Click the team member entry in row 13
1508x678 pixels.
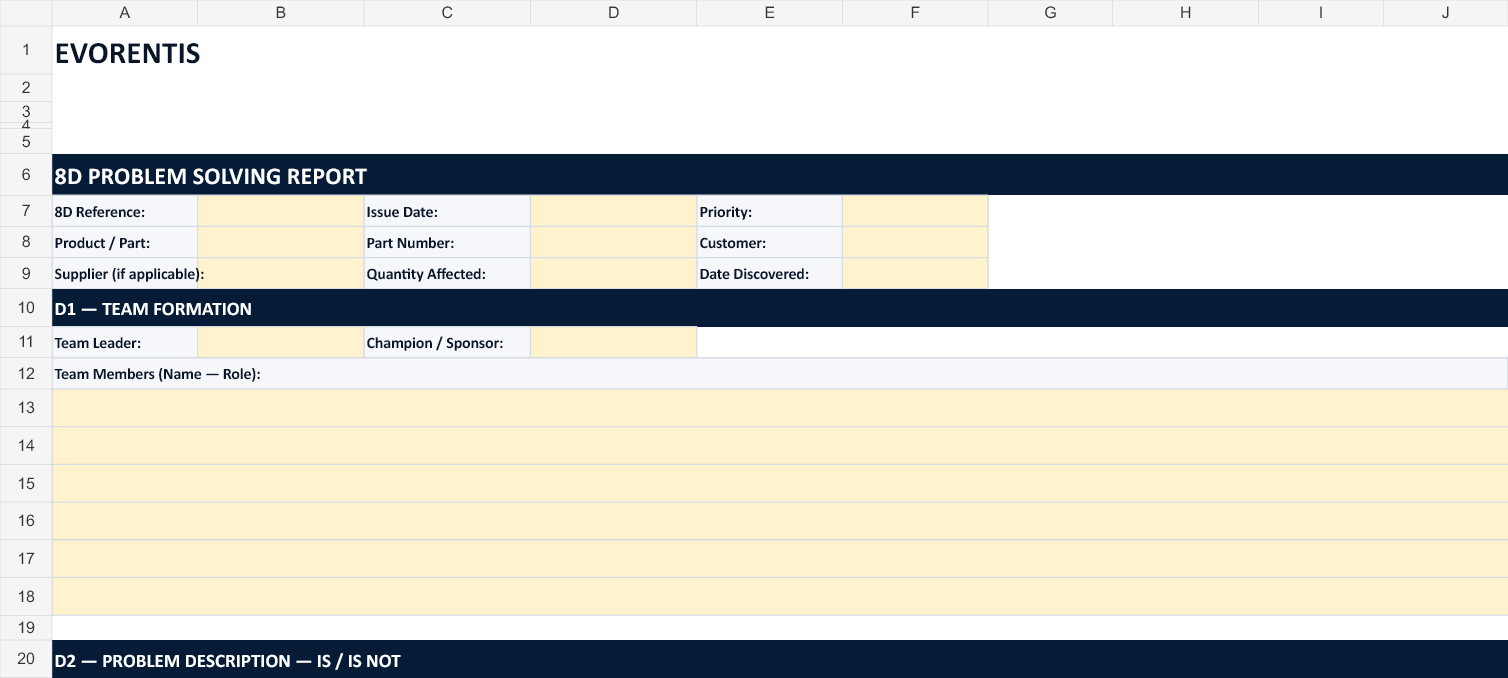pyautogui.click(x=780, y=407)
